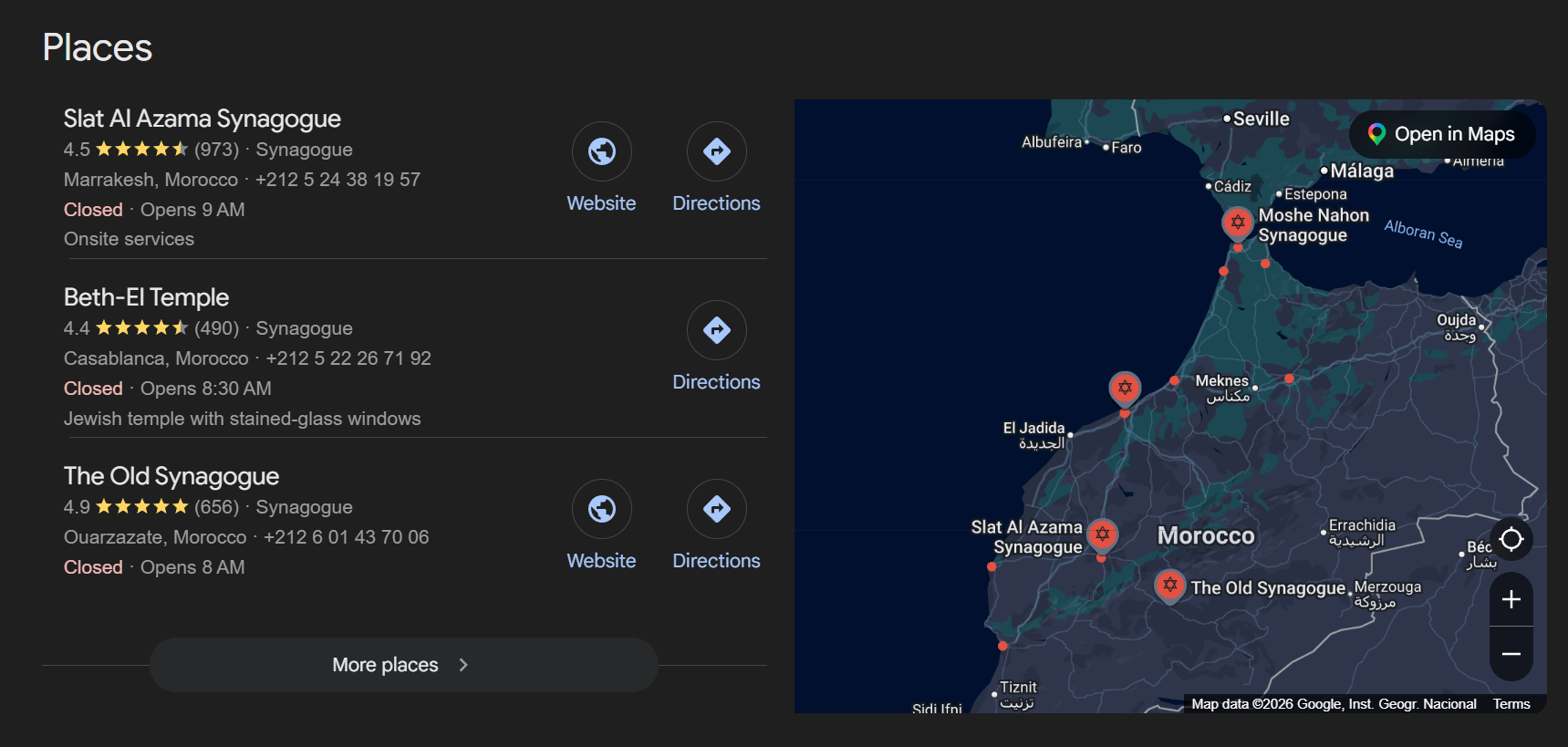Click the (656) review count
Image resolution: width=1568 pixels, height=747 pixels.
coord(216,507)
